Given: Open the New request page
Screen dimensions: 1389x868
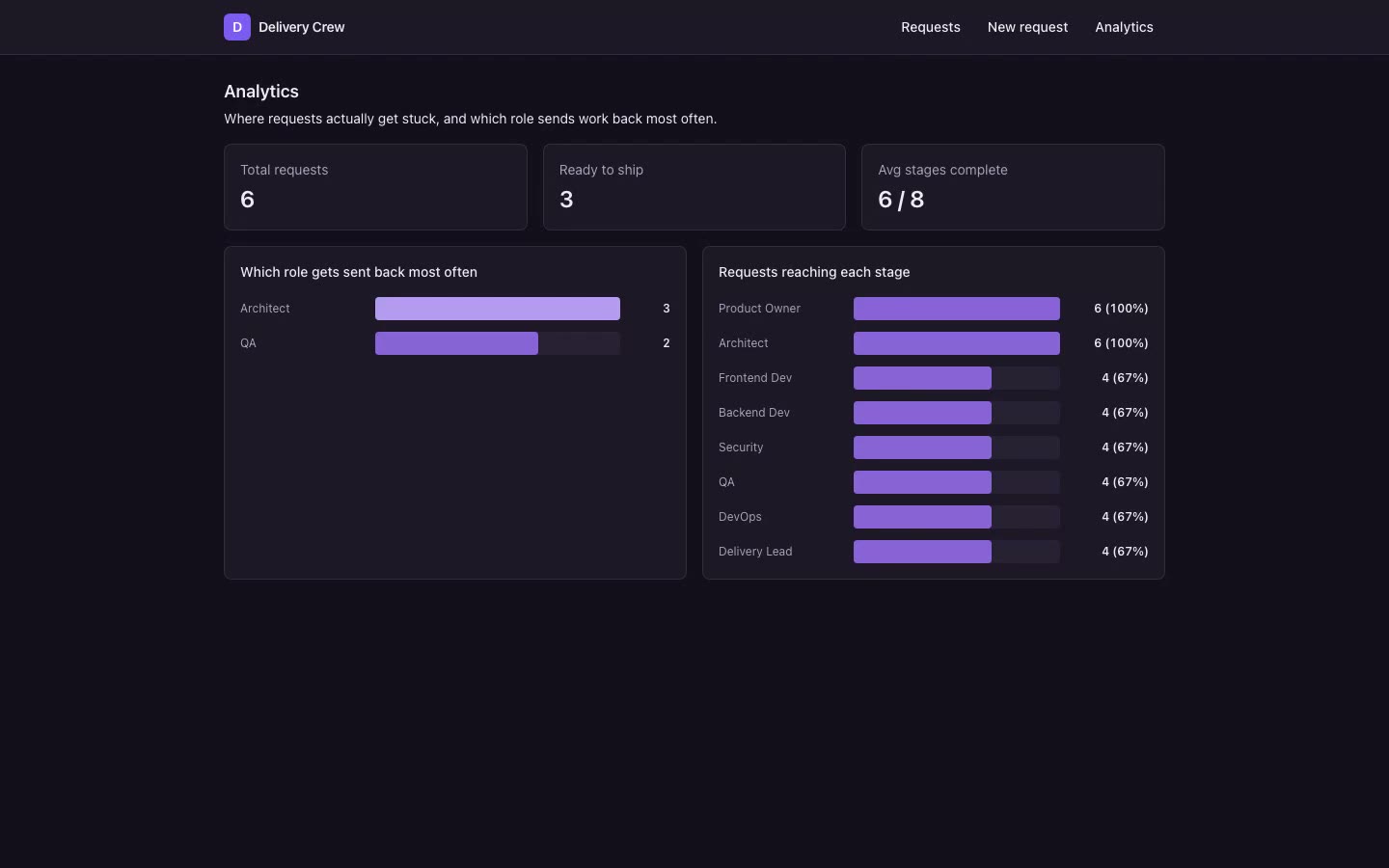Looking at the screenshot, I should tap(1027, 27).
